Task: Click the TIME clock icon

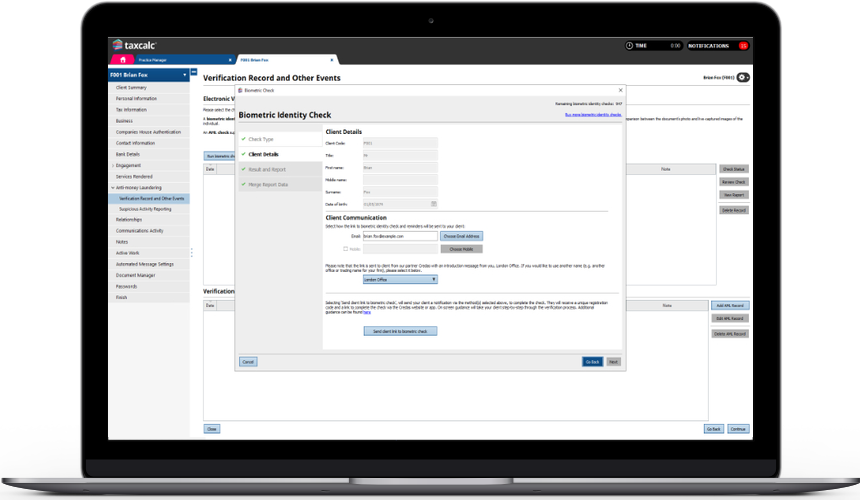Action: [x=629, y=45]
